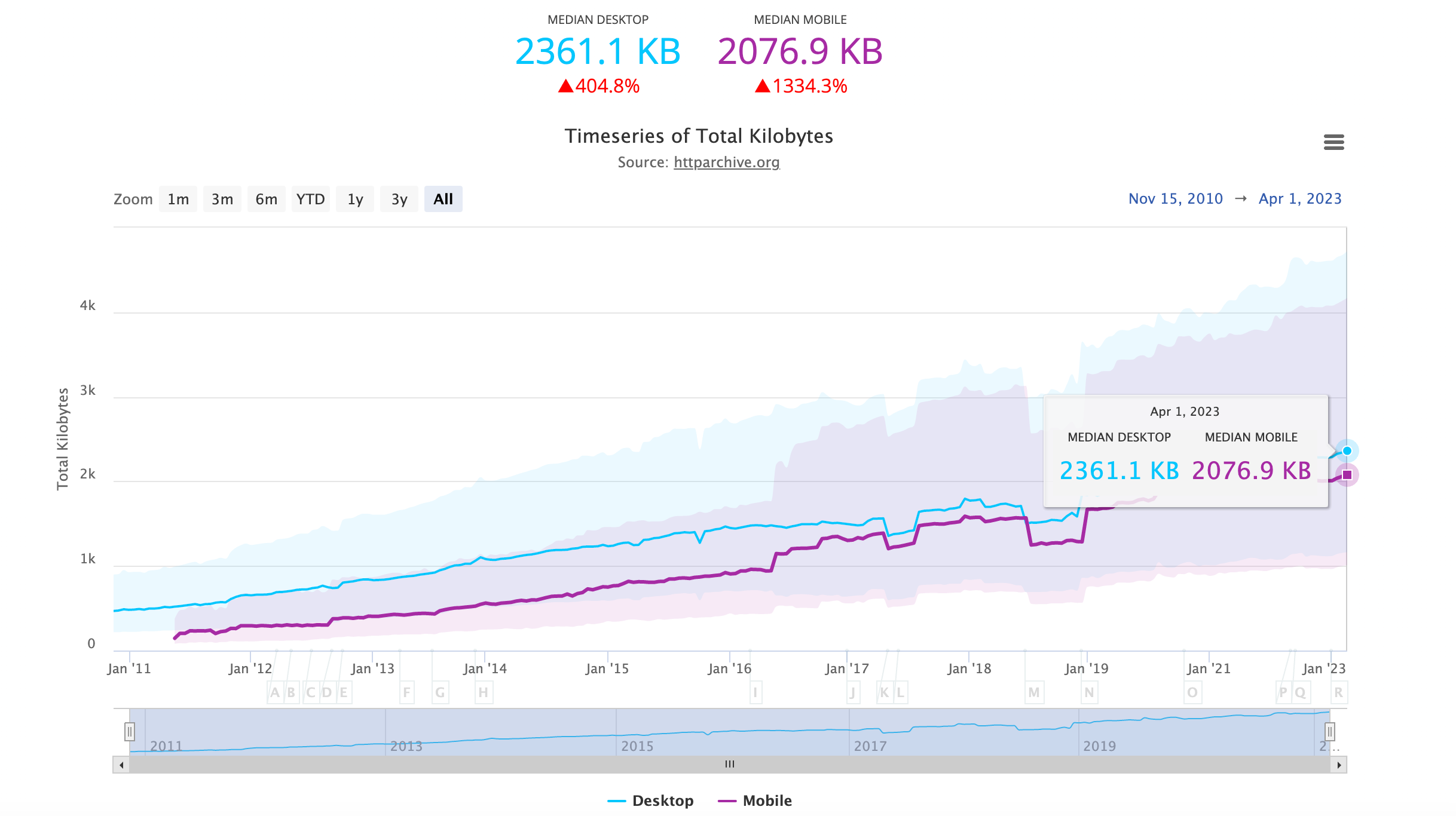The image size is (1456, 816).
Task: Click the Timeseries of Total Kilobytes title
Action: click(699, 136)
